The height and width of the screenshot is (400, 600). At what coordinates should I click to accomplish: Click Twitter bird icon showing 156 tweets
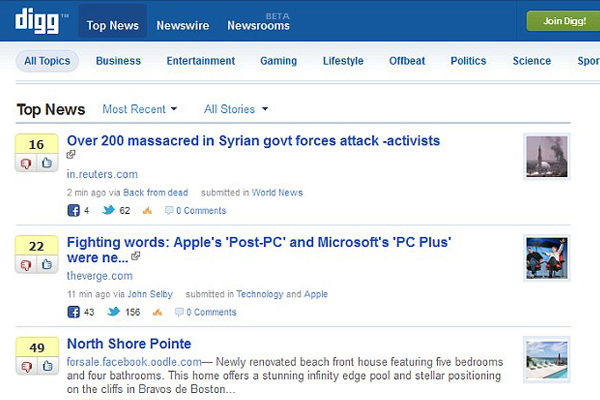(x=114, y=312)
